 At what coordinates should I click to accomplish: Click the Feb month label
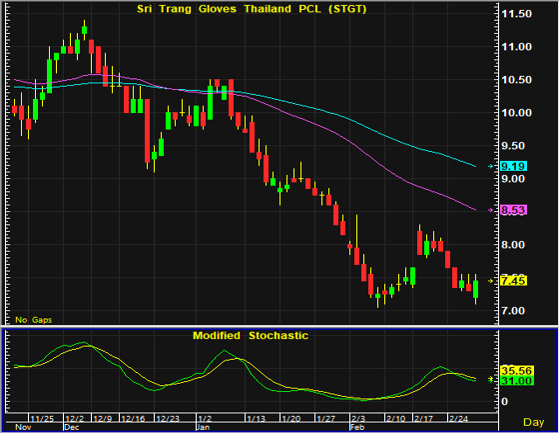357,427
